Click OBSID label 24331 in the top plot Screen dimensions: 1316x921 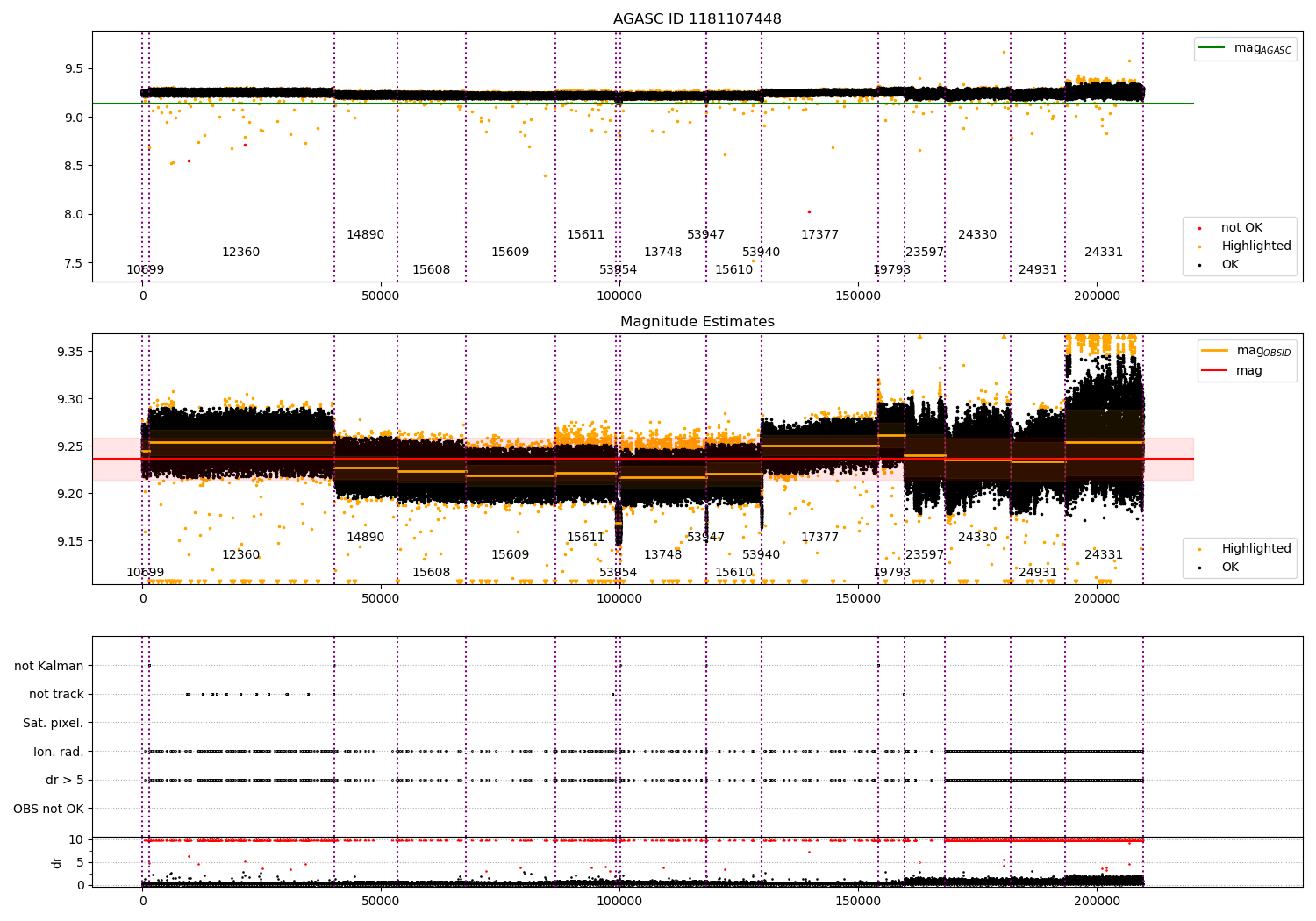(x=1104, y=253)
